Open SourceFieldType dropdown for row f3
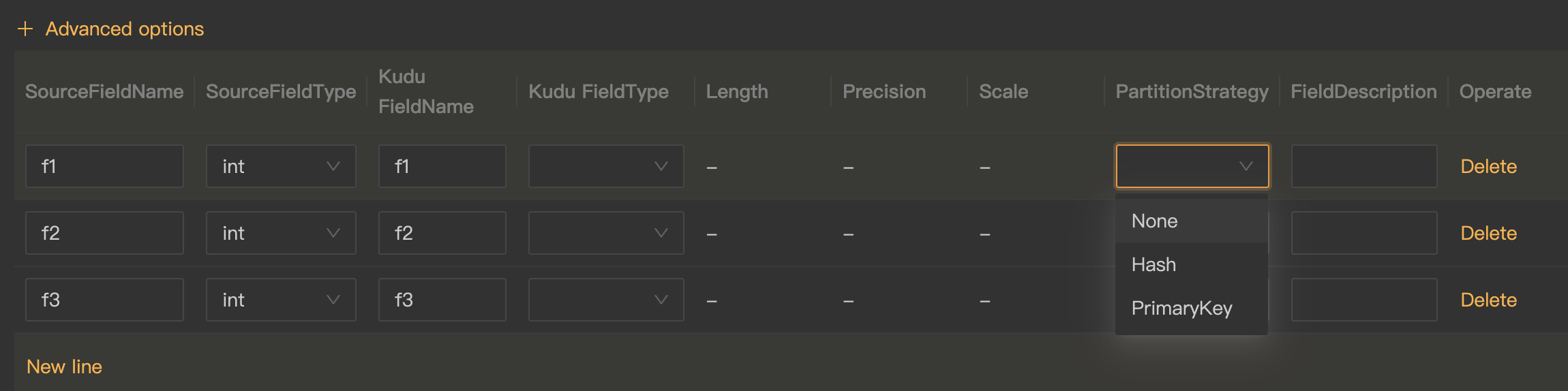 point(280,300)
